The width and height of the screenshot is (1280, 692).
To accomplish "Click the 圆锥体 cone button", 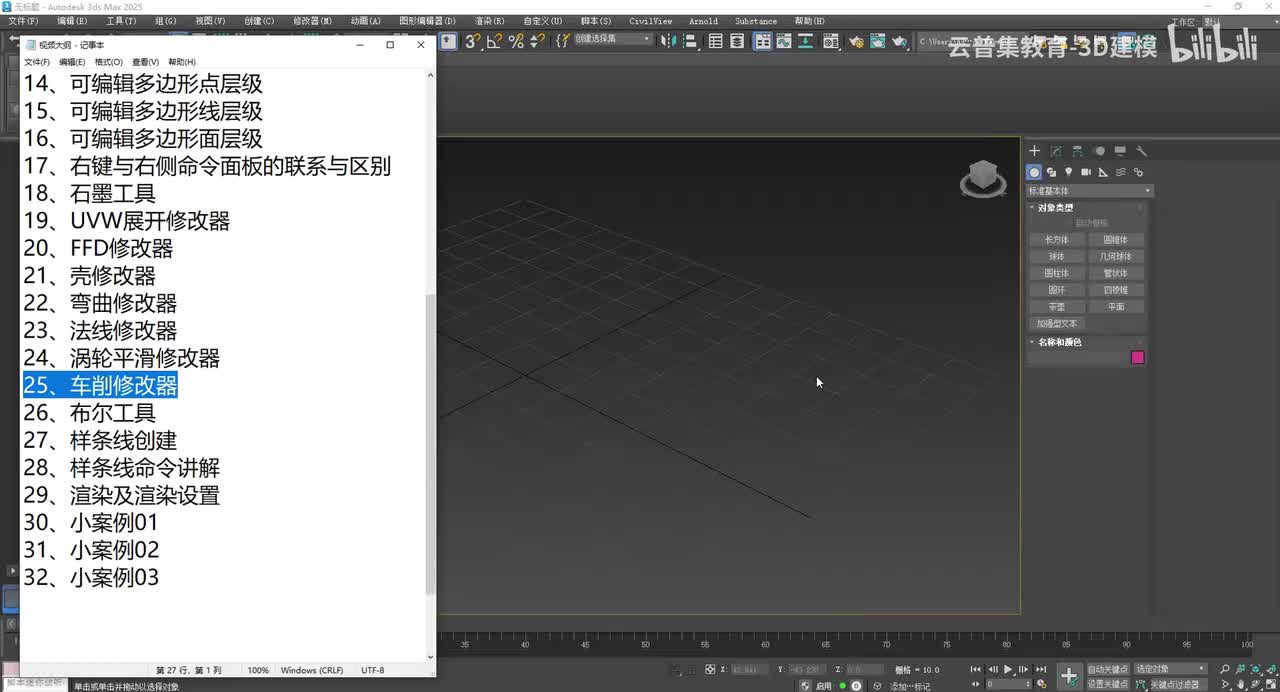I will tap(1116, 240).
